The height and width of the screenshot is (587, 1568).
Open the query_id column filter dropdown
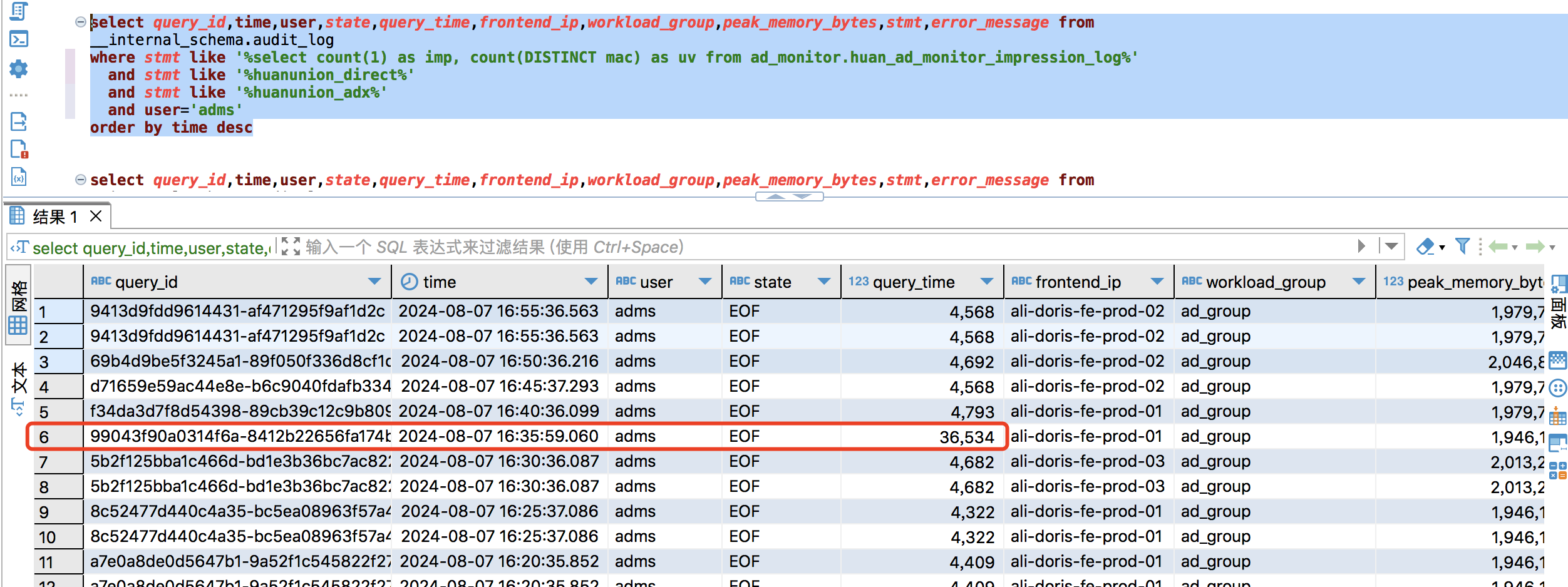tap(374, 282)
